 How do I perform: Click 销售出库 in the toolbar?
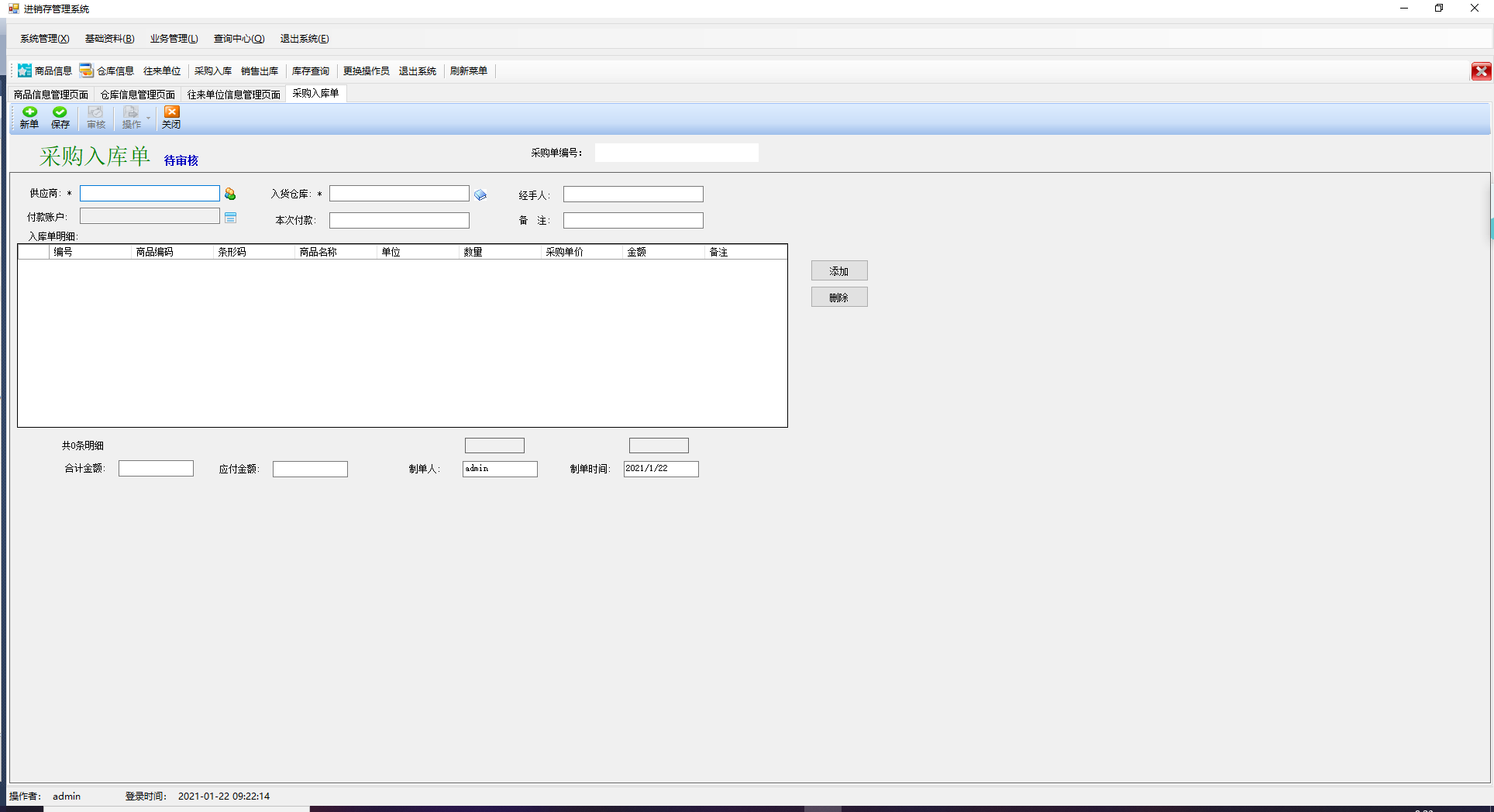click(260, 71)
